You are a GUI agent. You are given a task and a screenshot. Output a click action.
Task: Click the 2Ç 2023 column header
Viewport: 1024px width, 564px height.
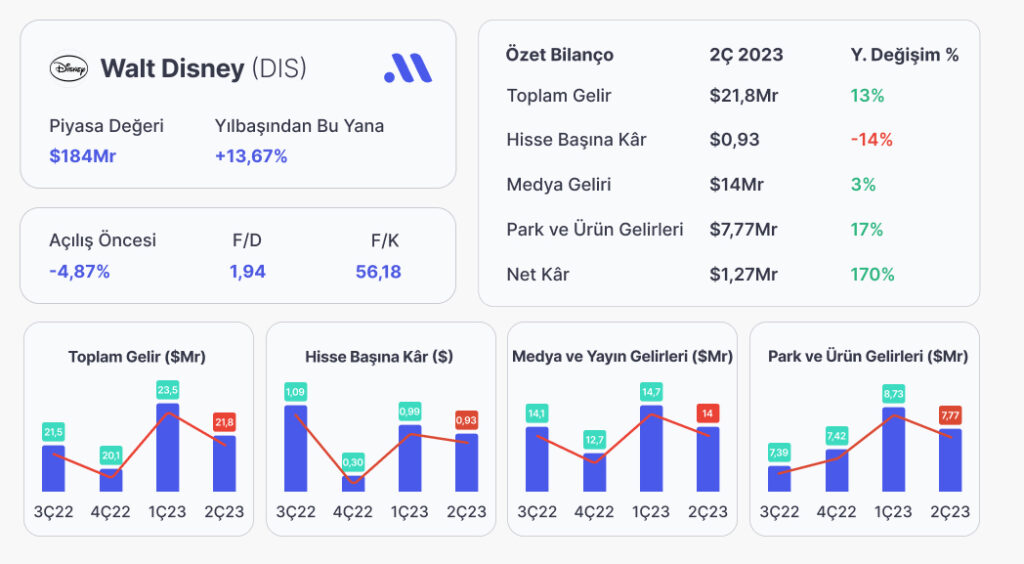(x=746, y=55)
